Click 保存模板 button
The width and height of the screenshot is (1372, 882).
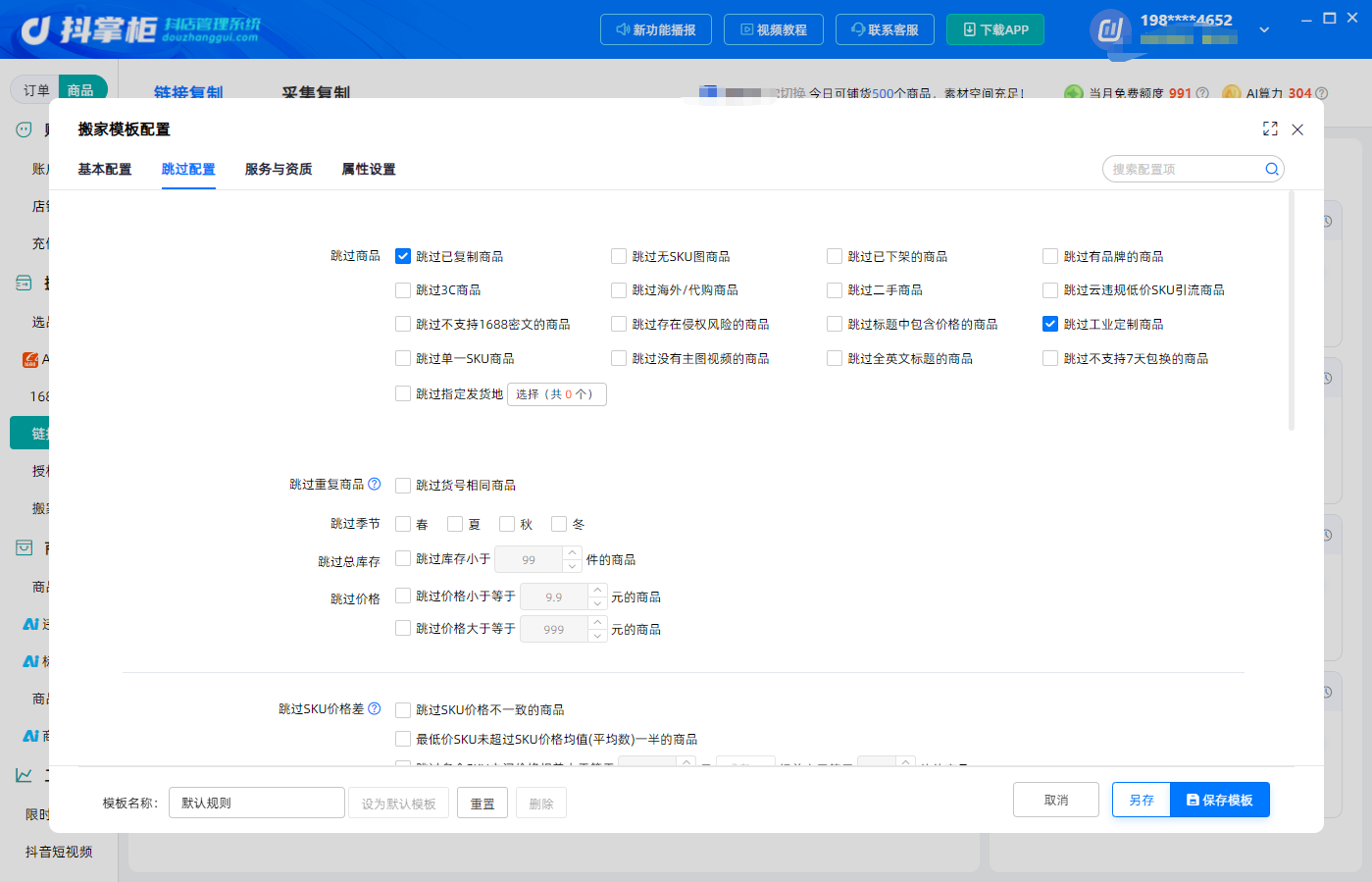click(1220, 800)
